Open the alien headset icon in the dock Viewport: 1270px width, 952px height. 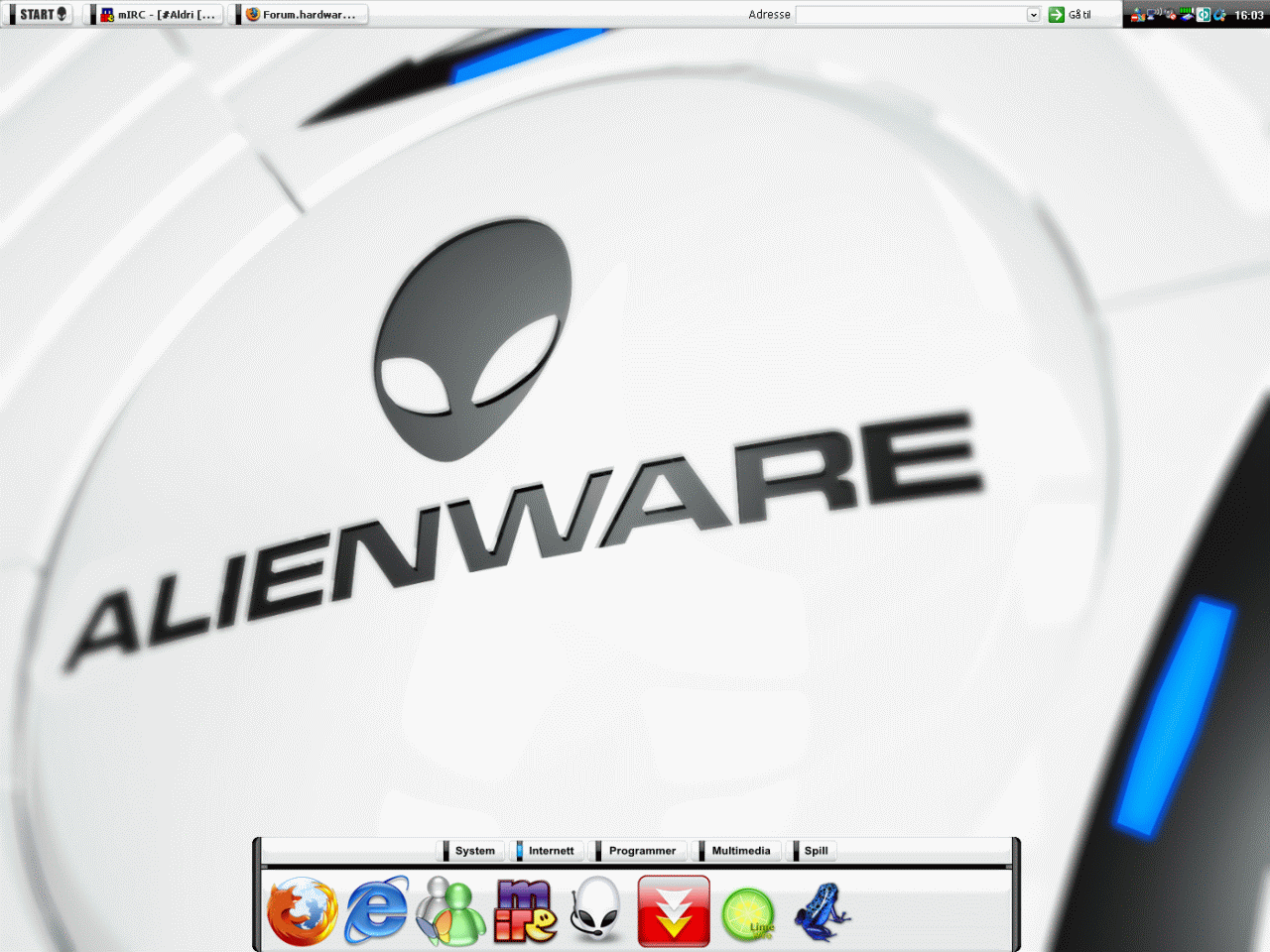tap(597, 909)
